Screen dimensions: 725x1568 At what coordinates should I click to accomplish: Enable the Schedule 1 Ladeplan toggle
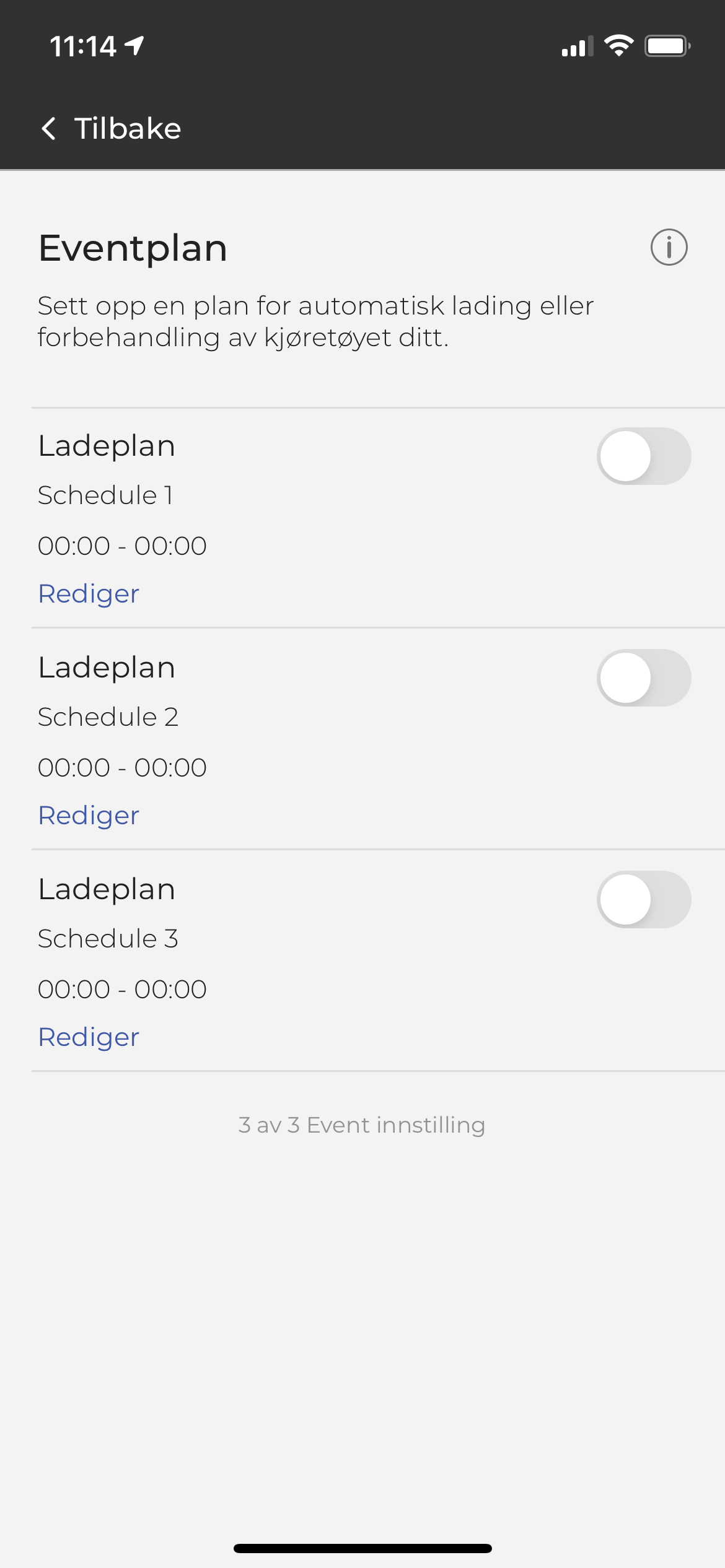[x=644, y=456]
